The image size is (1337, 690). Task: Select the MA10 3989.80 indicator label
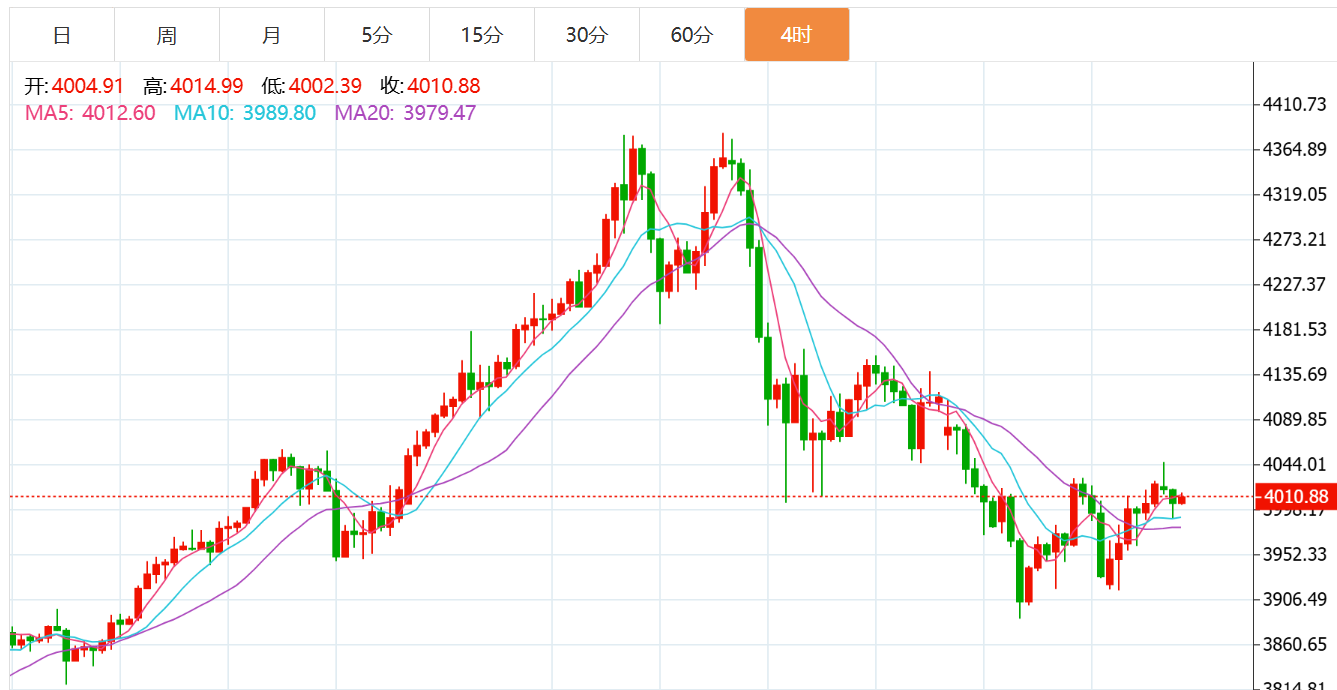(x=245, y=113)
